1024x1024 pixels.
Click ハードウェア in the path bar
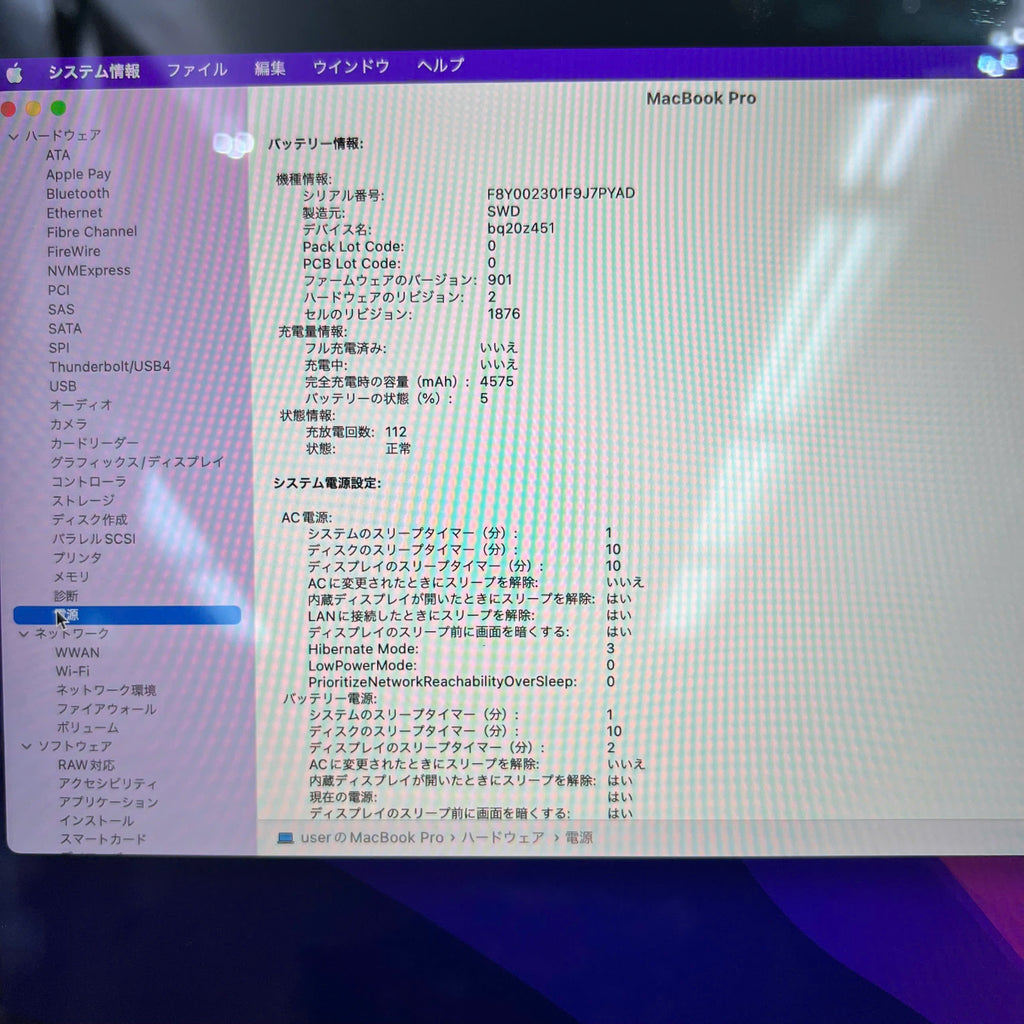pos(503,838)
